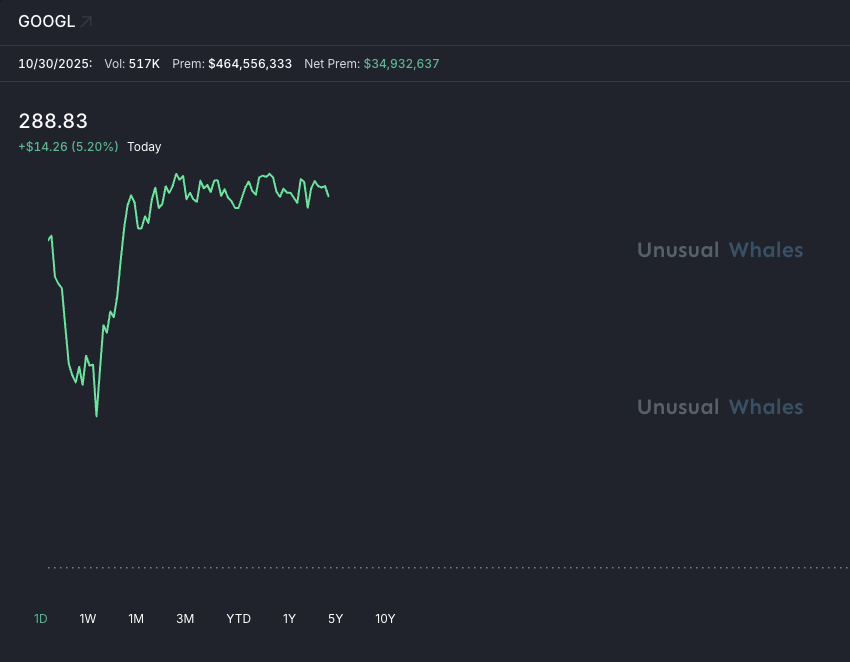Click the upper Unusual Whales watermark

pos(720,250)
